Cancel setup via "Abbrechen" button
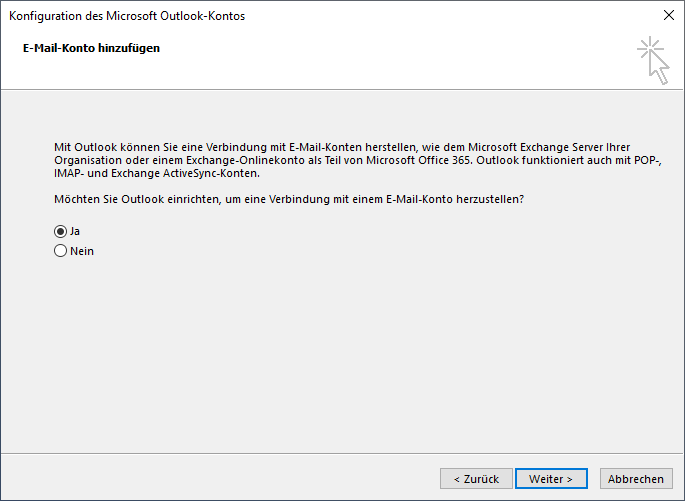 (636, 479)
